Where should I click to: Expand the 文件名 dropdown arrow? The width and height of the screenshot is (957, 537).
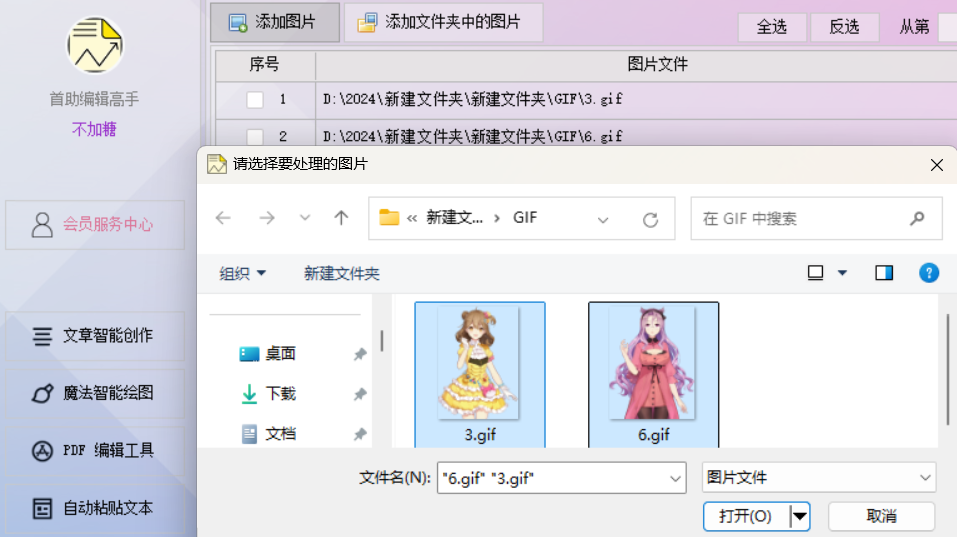pyautogui.click(x=675, y=478)
